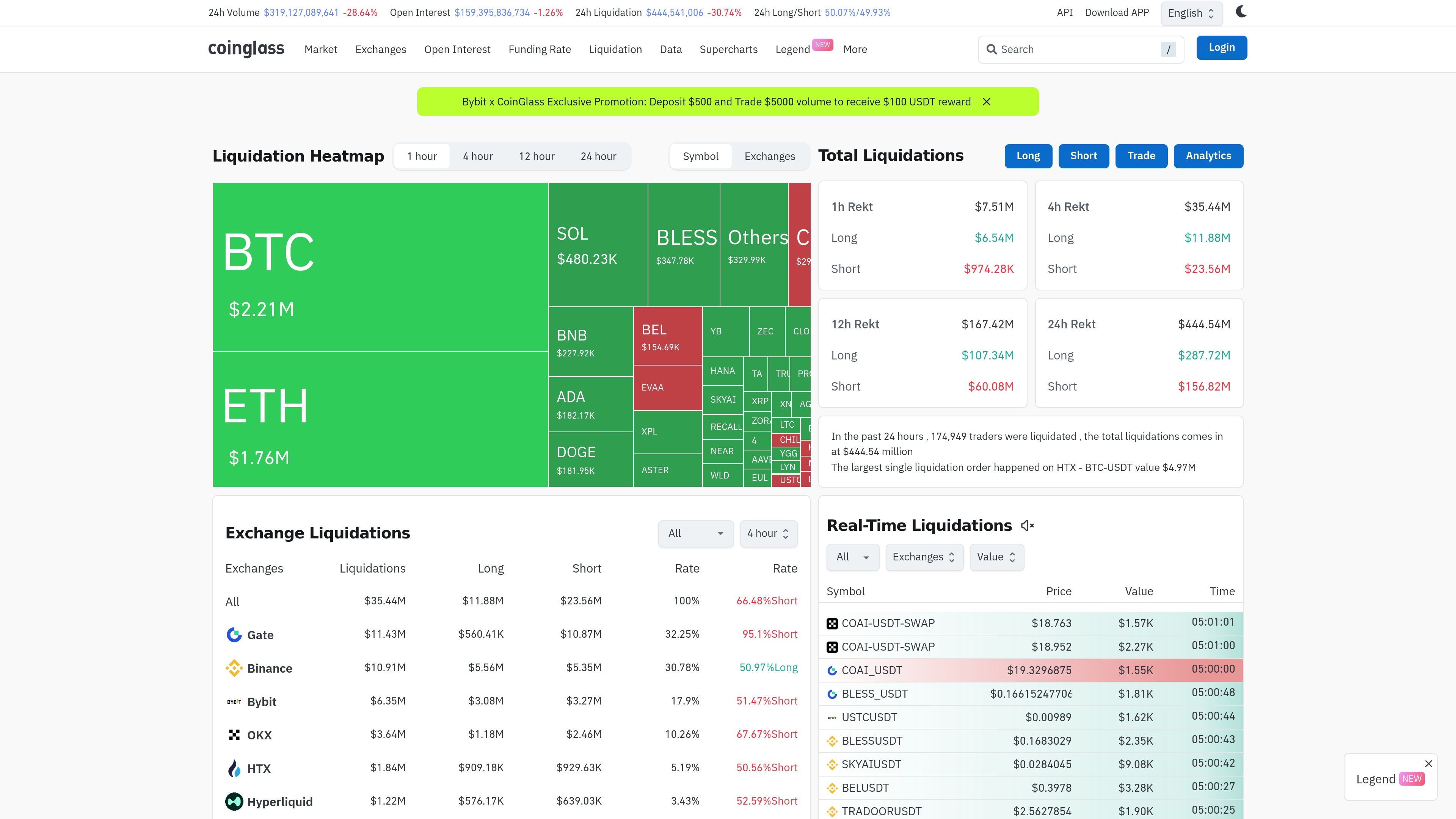Switch heatmap to 24 hour timeframe
Image resolution: width=1456 pixels, height=819 pixels.
[x=598, y=157]
